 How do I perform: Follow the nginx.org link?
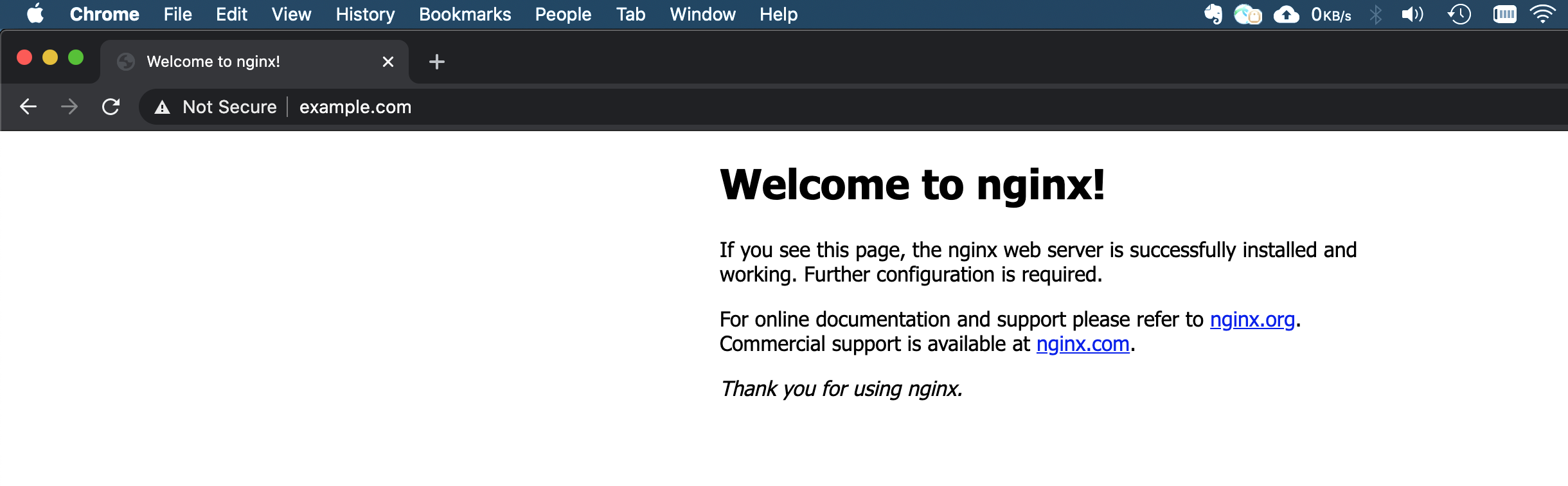point(1252,319)
